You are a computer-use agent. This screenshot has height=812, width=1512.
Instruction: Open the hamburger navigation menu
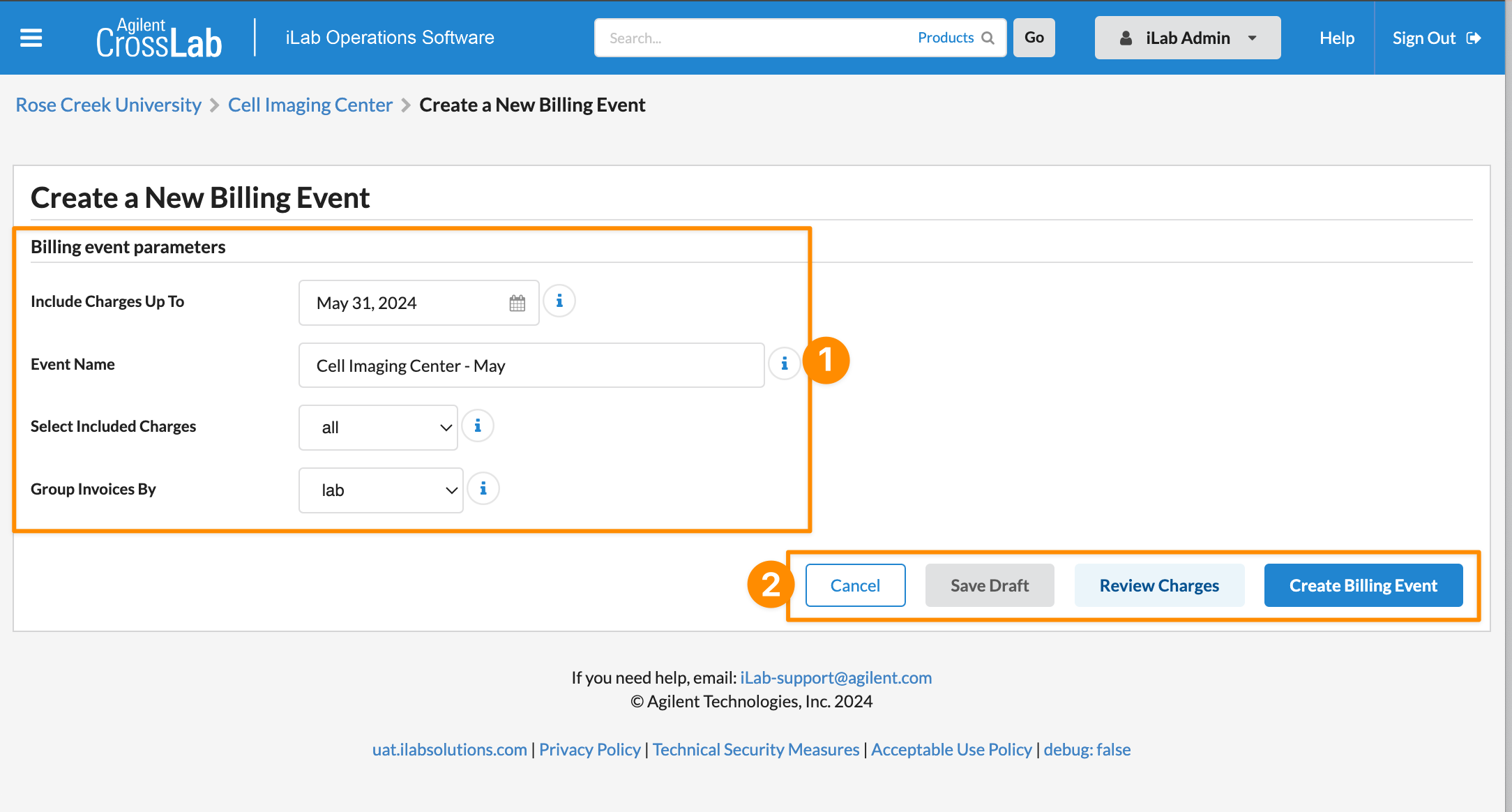[x=31, y=38]
